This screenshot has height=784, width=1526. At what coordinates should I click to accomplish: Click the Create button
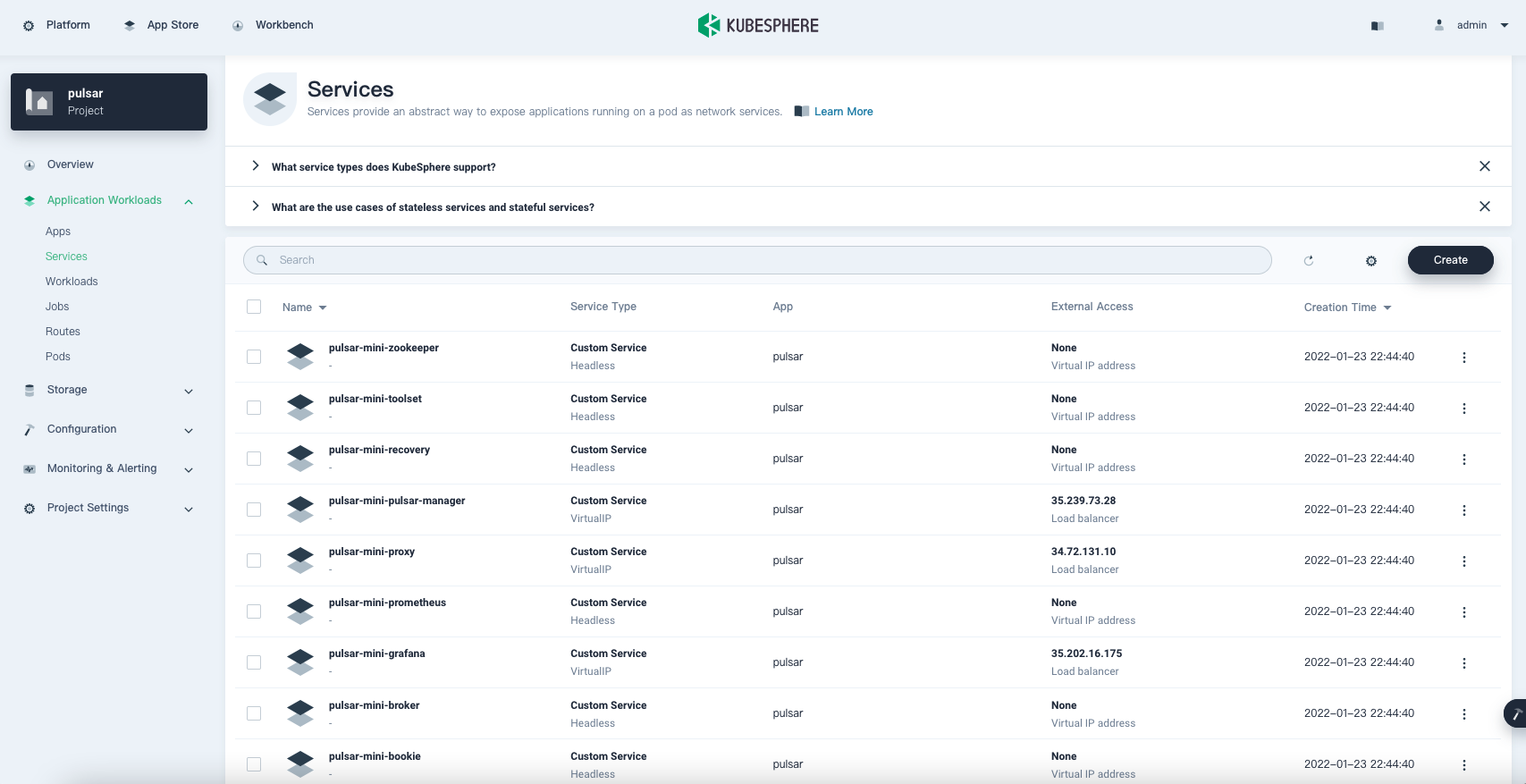coord(1451,260)
